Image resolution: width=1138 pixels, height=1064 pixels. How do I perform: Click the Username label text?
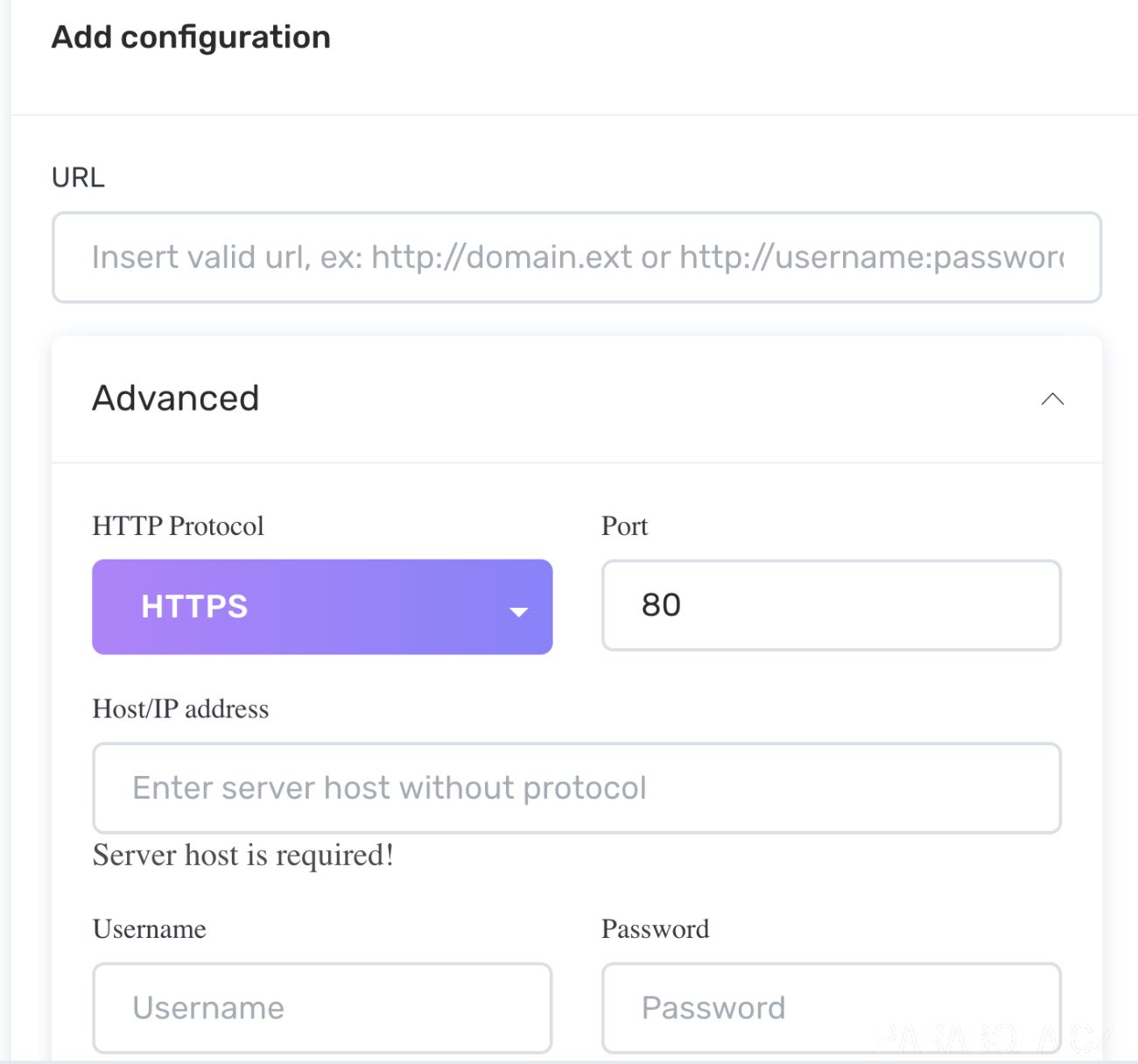(150, 929)
